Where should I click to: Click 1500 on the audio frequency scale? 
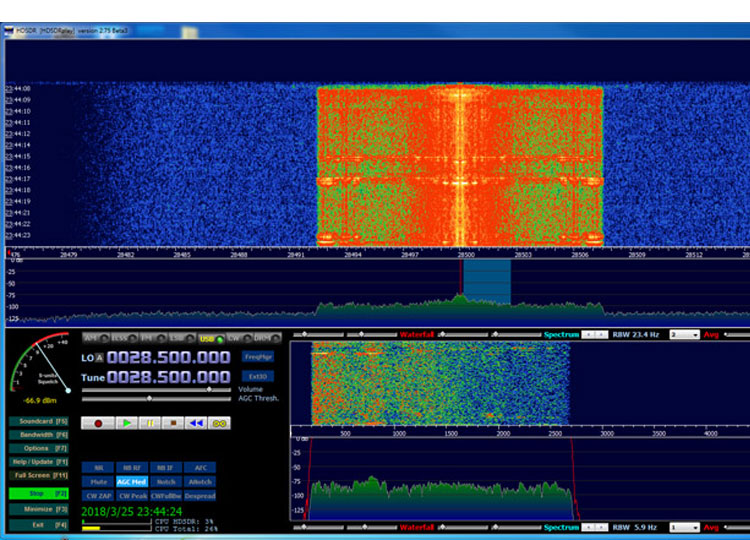coord(451,433)
